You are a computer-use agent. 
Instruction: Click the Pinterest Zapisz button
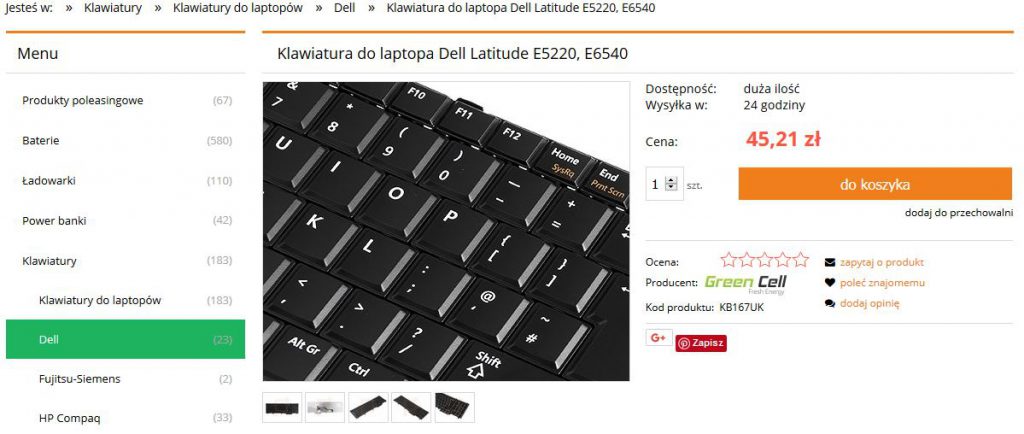pos(701,343)
